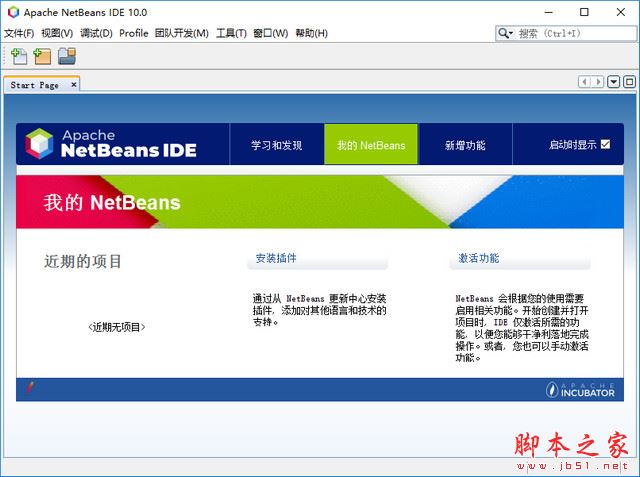Click the NetBeans logo in title bar

(x=13, y=12)
